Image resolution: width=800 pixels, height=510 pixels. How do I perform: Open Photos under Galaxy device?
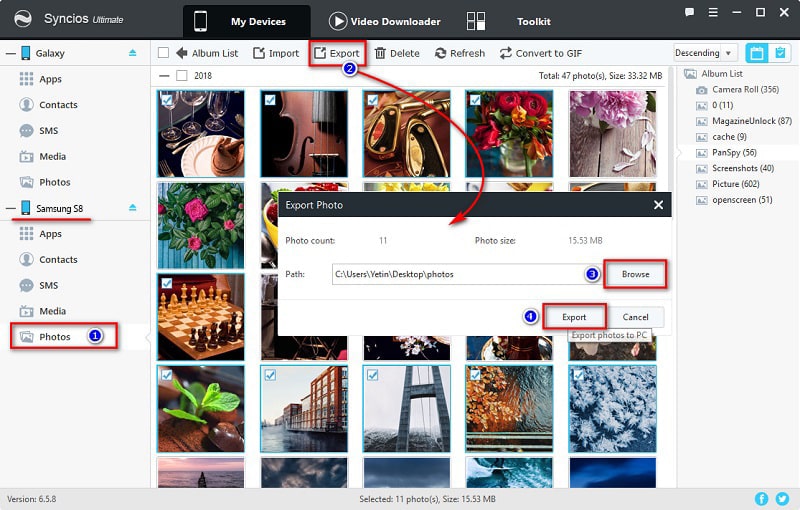(55, 182)
